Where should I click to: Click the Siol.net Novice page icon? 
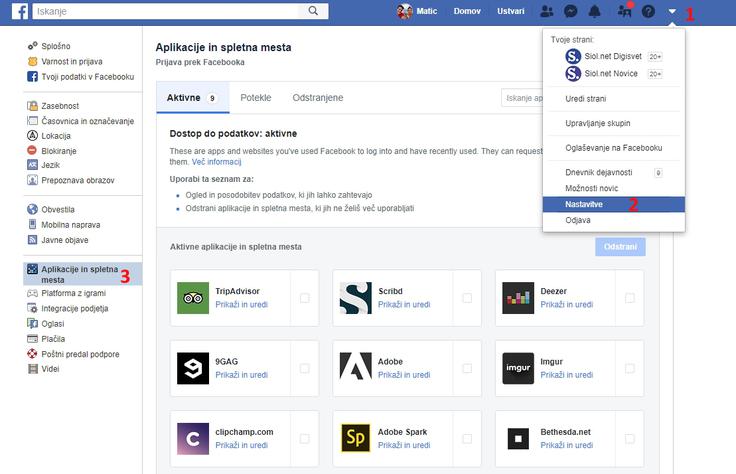click(x=573, y=74)
